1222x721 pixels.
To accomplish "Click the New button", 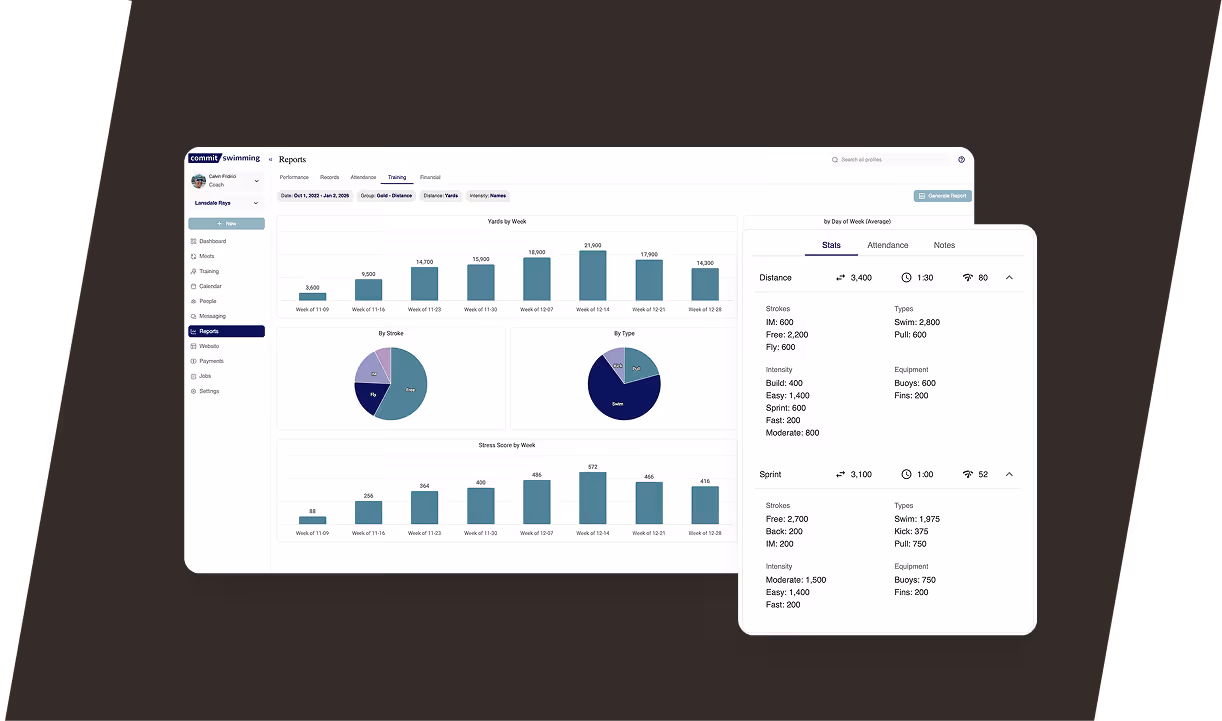I will (226, 223).
